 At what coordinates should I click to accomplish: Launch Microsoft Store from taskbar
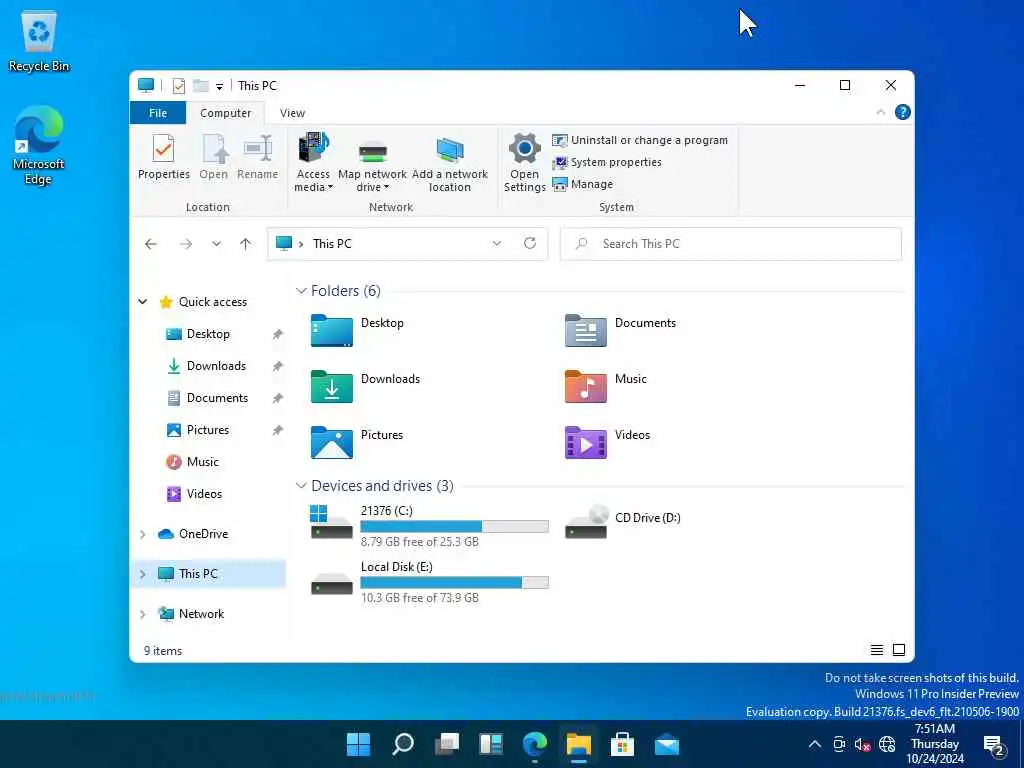pos(622,744)
